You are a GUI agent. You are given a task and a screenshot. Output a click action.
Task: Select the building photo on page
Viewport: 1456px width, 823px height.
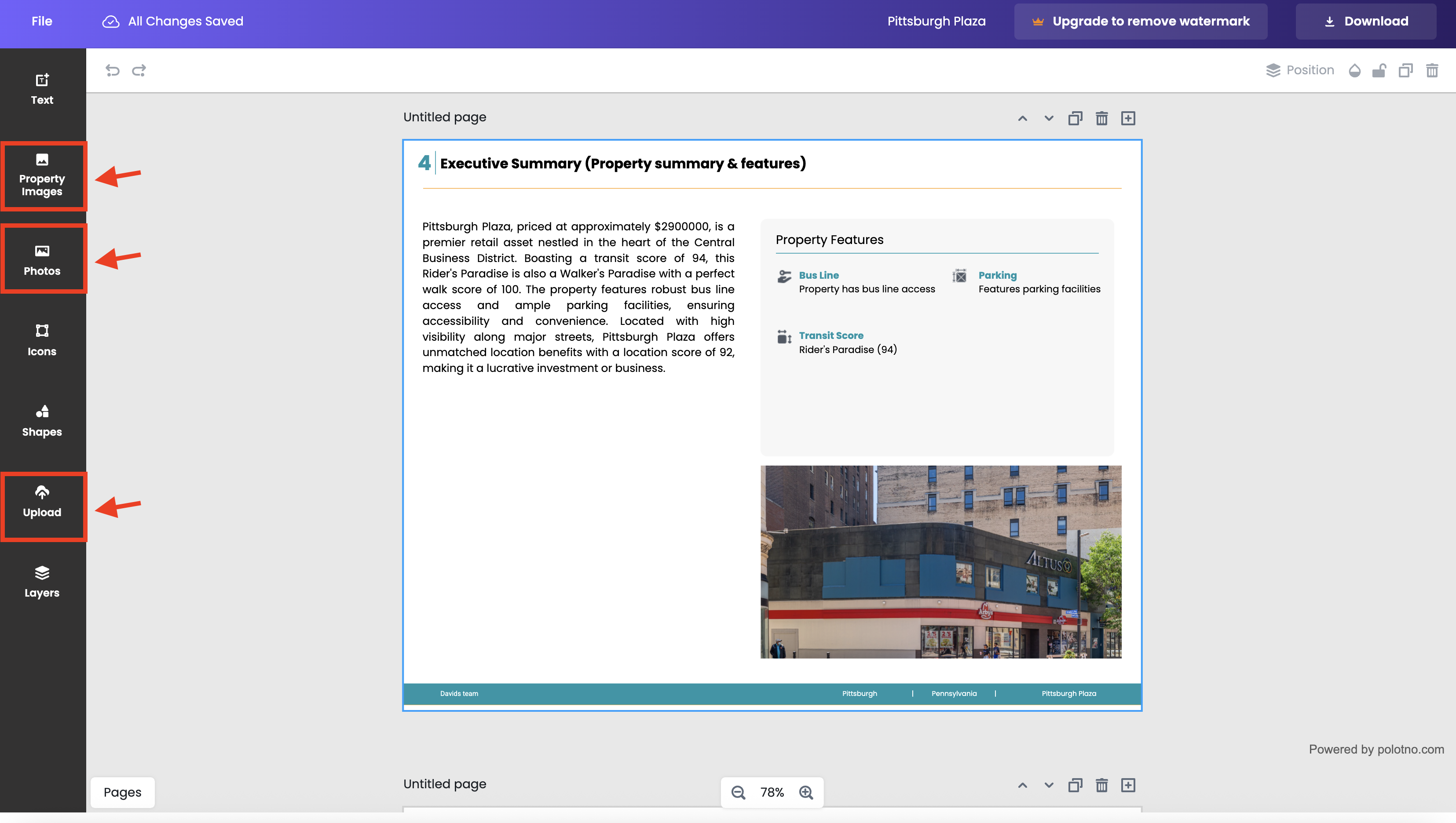click(x=940, y=561)
